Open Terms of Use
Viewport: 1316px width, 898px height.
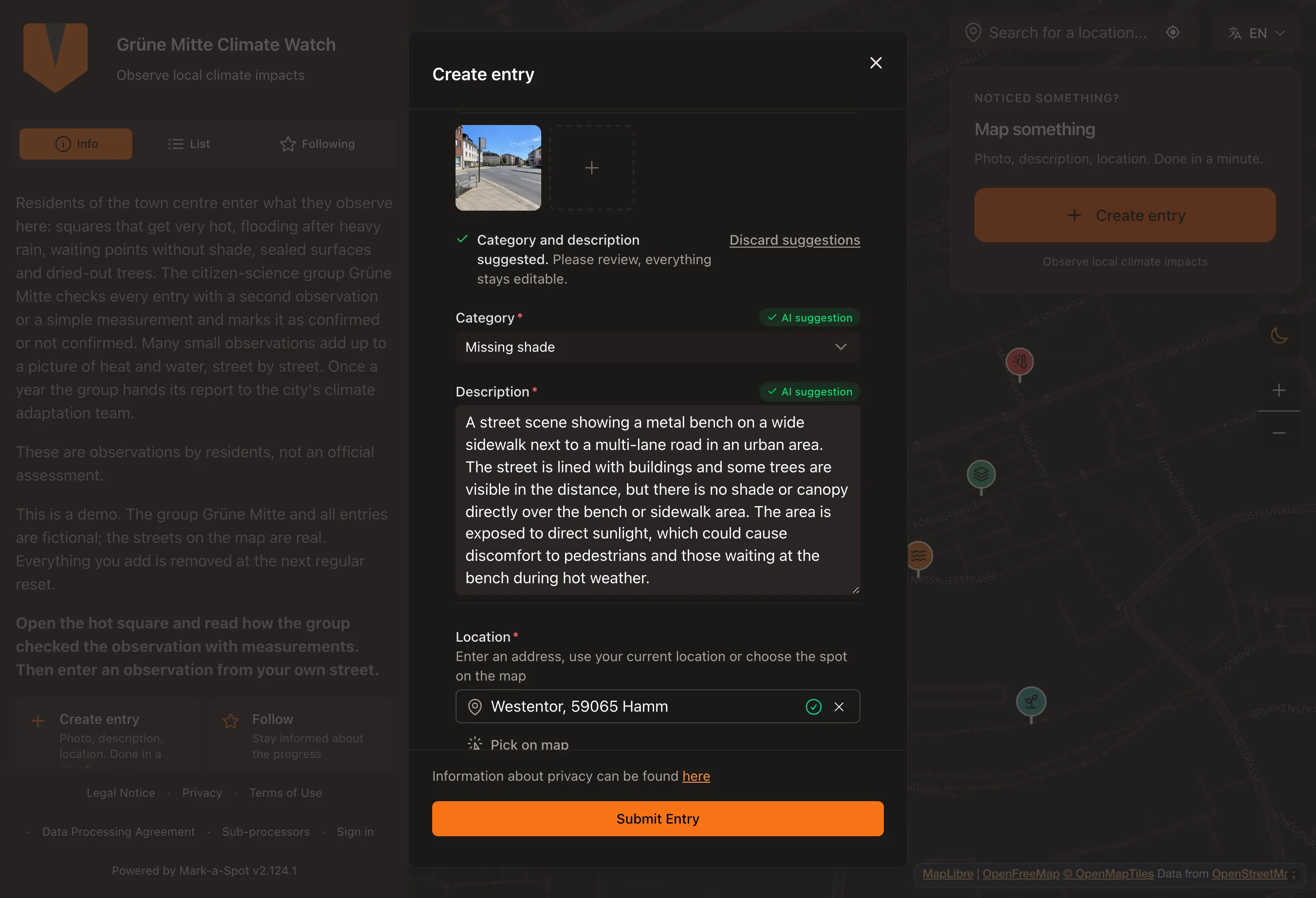point(285,793)
